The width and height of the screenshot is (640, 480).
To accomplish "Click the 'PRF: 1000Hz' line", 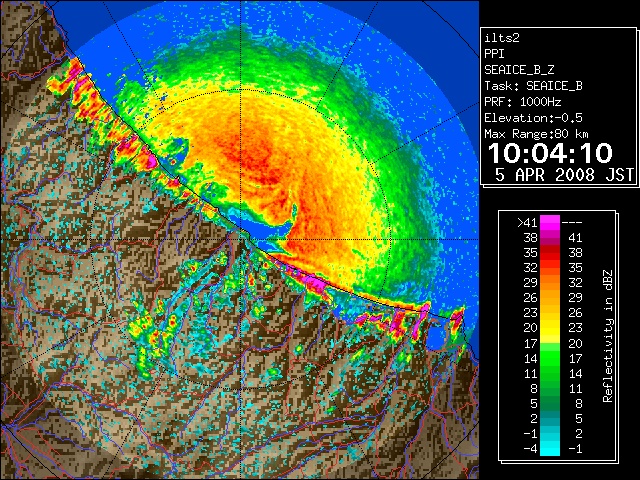I will coord(523,102).
